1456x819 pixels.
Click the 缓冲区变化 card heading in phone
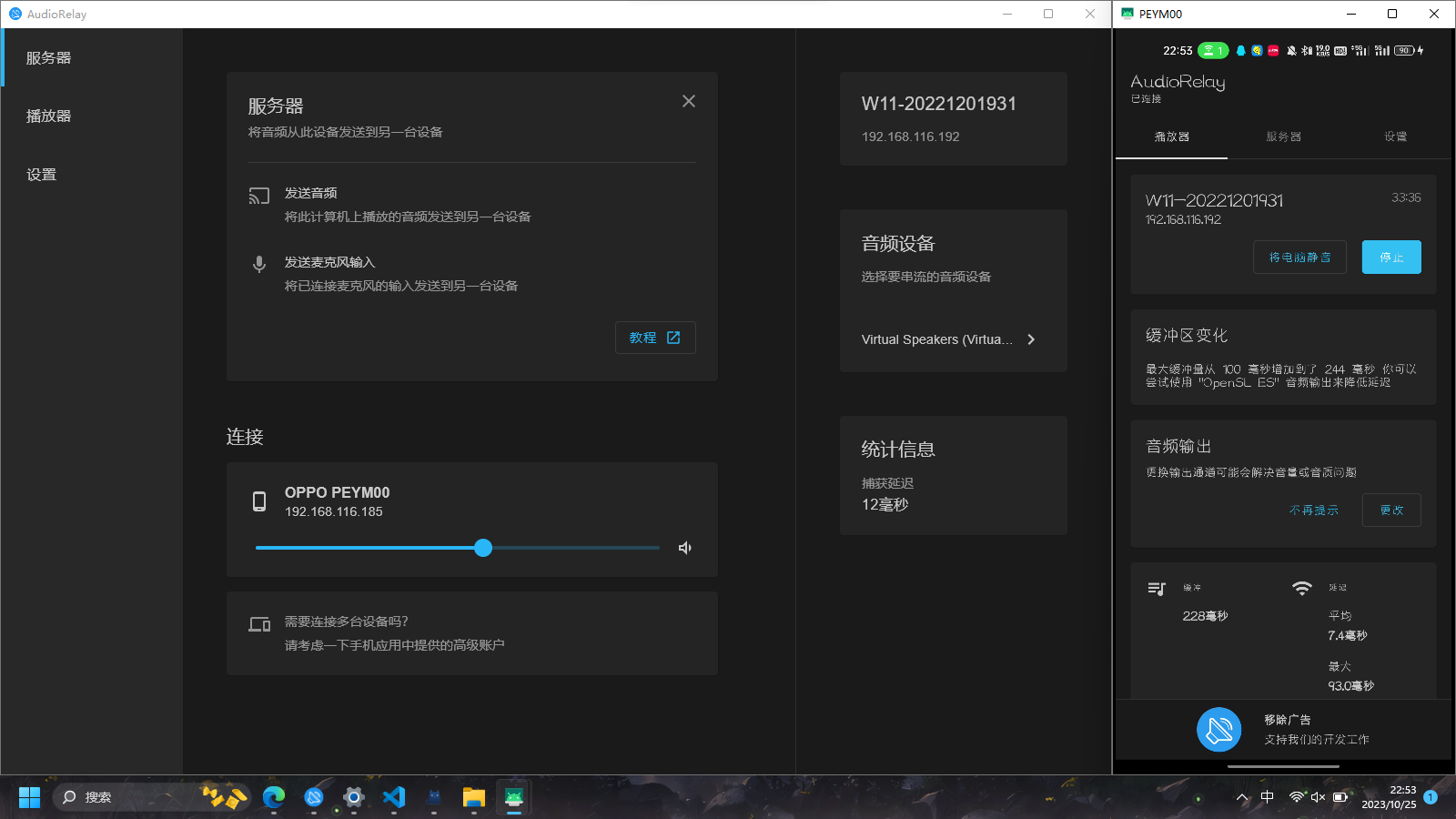(x=1187, y=336)
